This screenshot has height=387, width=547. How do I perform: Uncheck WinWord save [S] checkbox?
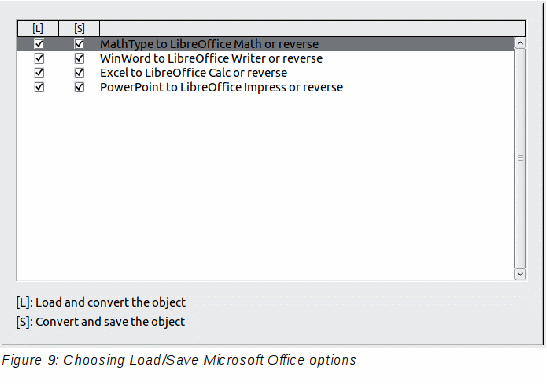click(x=79, y=59)
